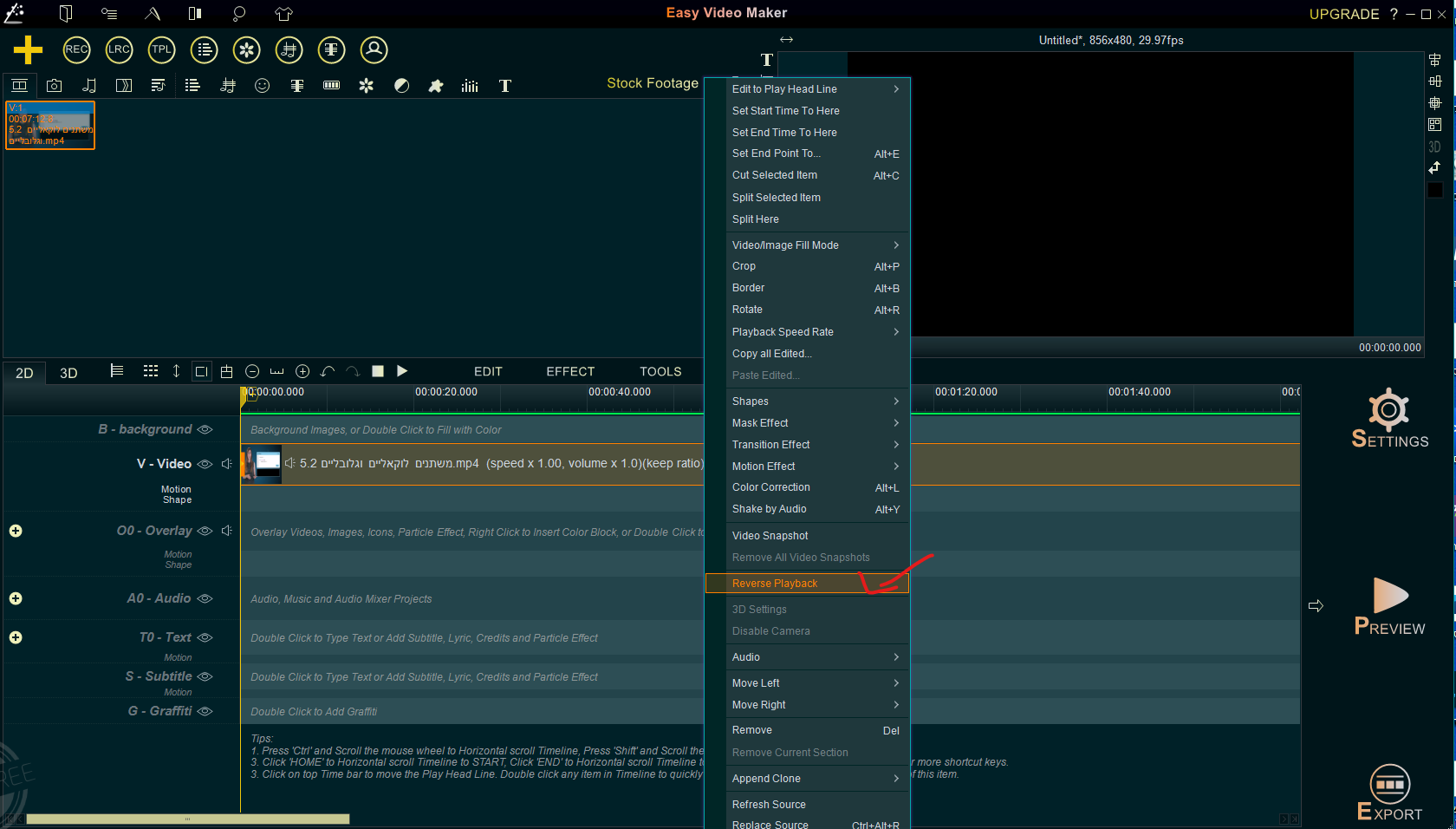
Task: Click the audio spectrum bars icon
Action: [470, 85]
